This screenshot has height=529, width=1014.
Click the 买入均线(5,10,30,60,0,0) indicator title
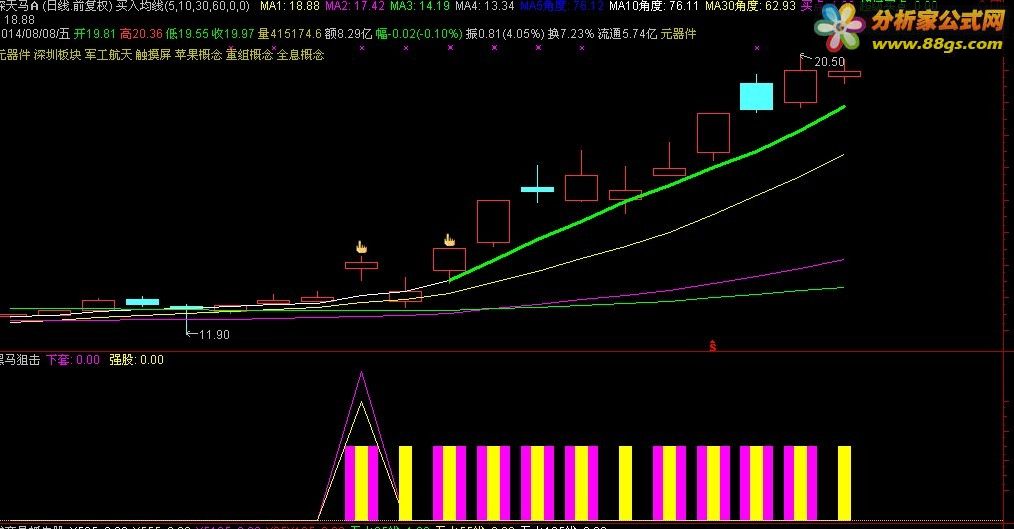point(182,6)
